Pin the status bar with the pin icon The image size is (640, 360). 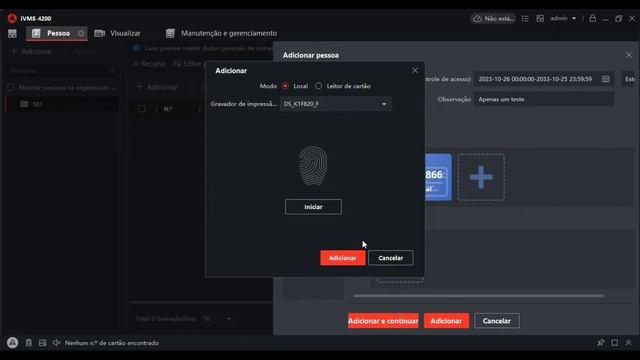pos(600,343)
